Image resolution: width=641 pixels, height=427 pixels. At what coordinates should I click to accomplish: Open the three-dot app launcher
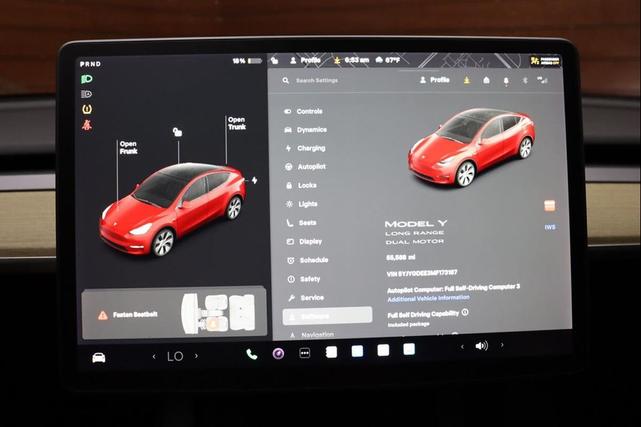tap(305, 353)
